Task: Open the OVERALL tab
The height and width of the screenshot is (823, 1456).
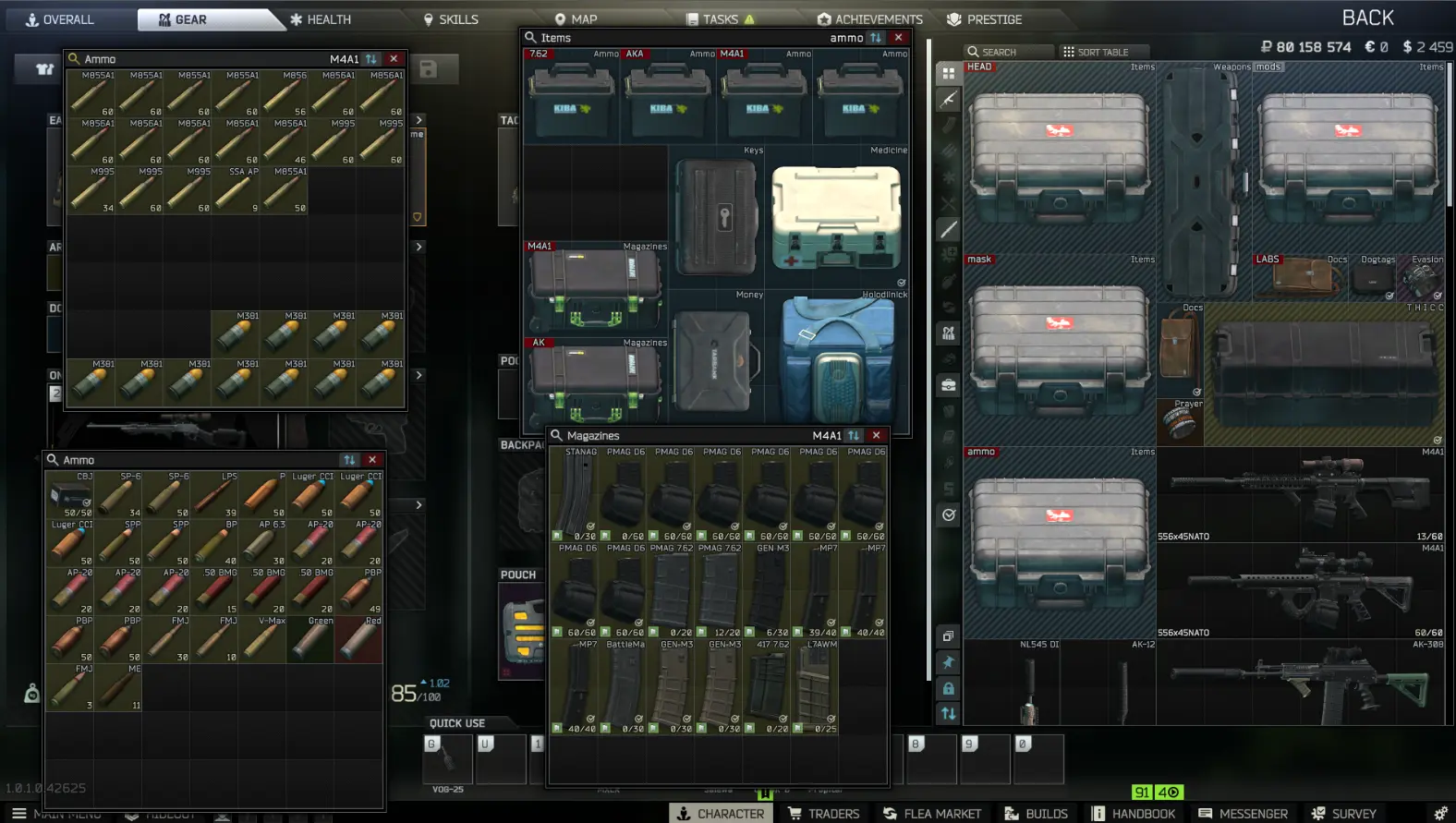Action: (59, 19)
